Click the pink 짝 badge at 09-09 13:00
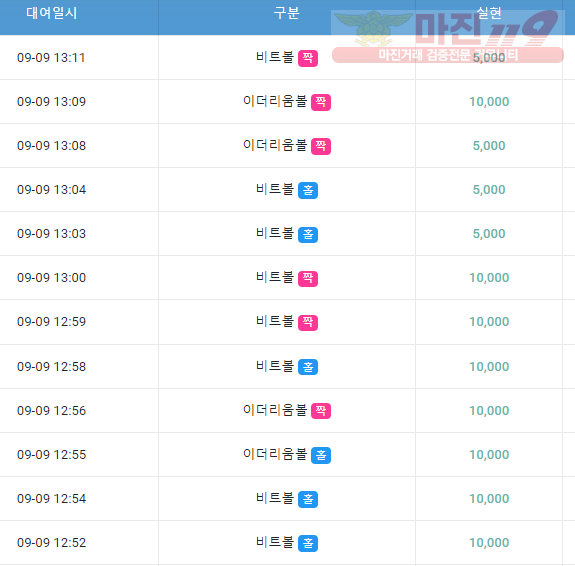The height and width of the screenshot is (566, 575). point(308,278)
